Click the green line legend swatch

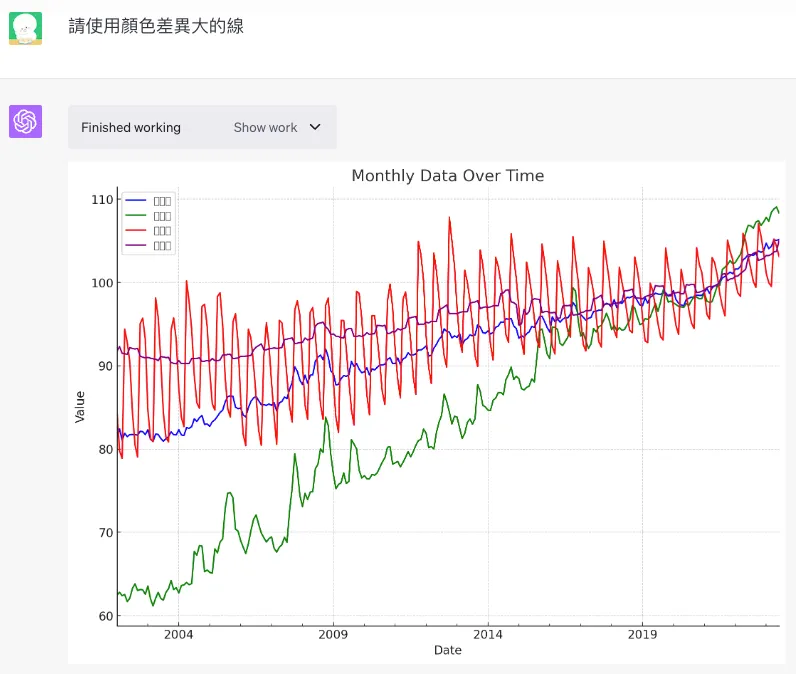[136, 215]
